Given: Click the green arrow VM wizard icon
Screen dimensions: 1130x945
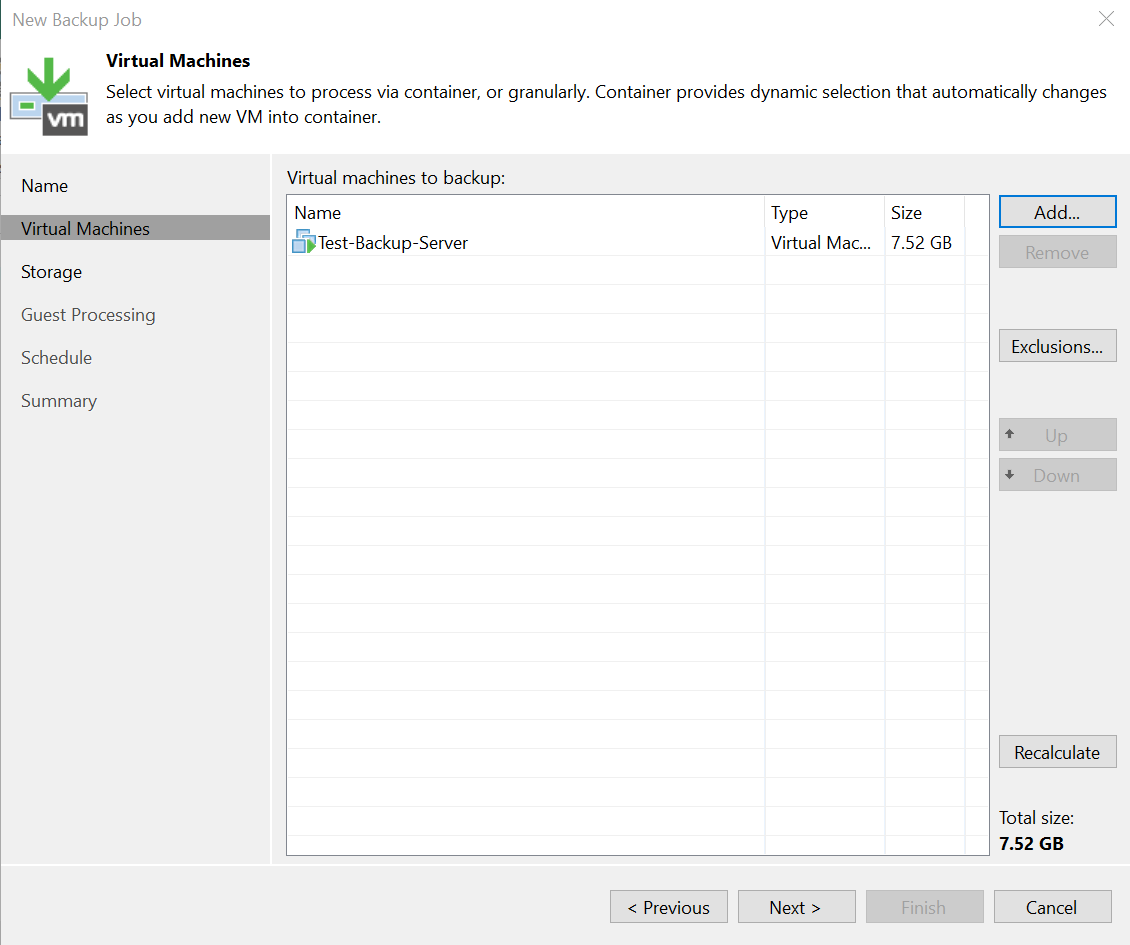Looking at the screenshot, I should click(x=48, y=98).
